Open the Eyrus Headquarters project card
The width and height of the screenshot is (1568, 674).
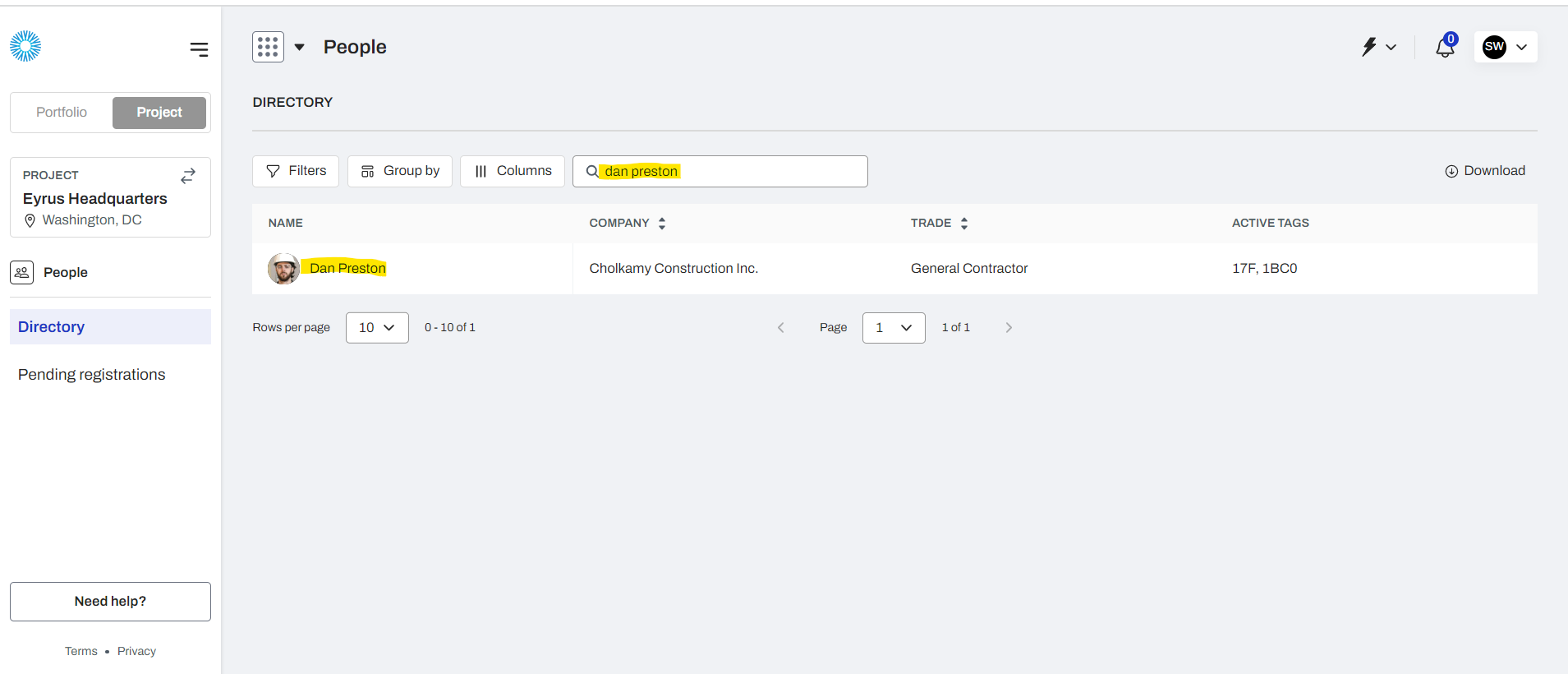coord(110,197)
